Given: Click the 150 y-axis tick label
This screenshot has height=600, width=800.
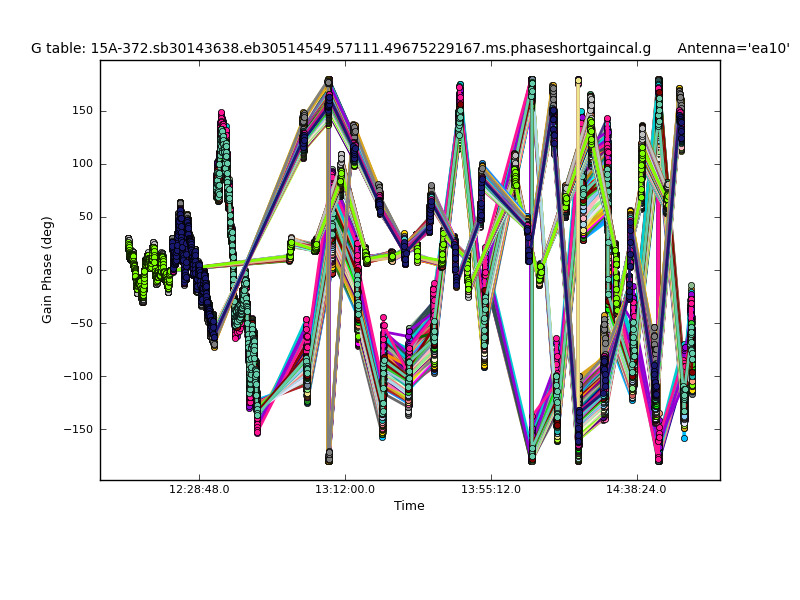Looking at the screenshot, I should pyautogui.click(x=82, y=111).
